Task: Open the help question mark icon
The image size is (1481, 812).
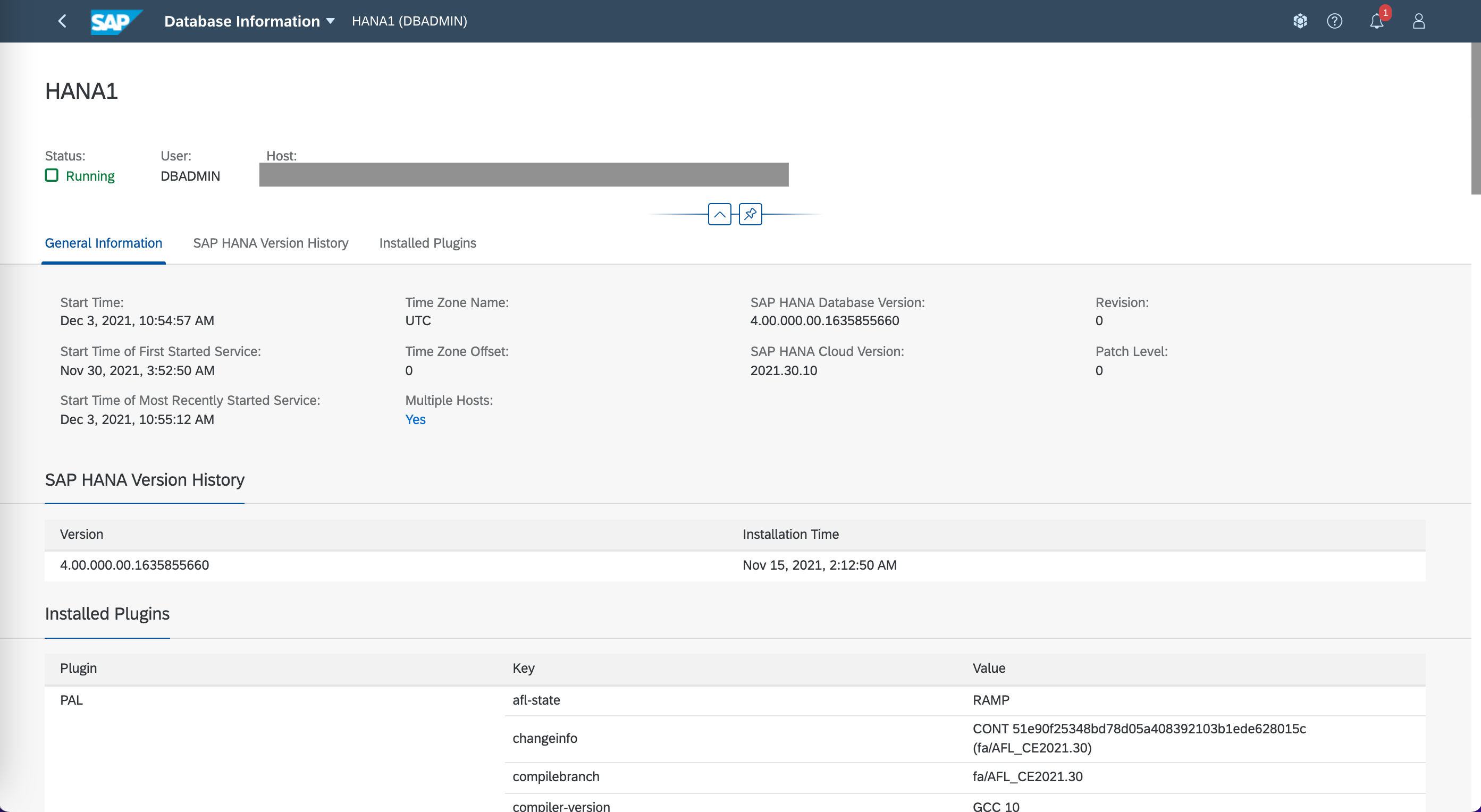Action: tap(1334, 21)
